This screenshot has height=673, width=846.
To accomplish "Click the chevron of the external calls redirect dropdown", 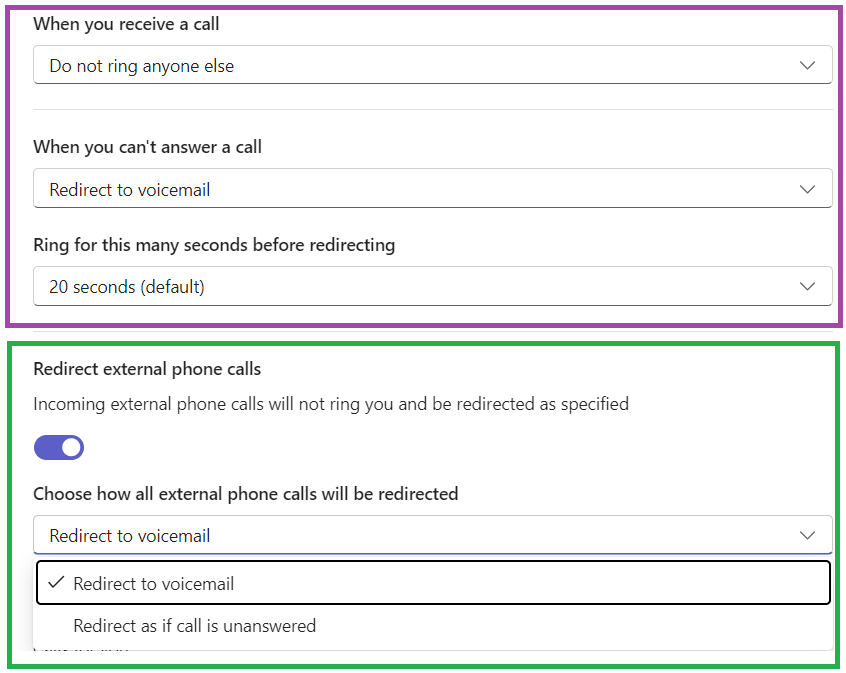I will pos(808,535).
